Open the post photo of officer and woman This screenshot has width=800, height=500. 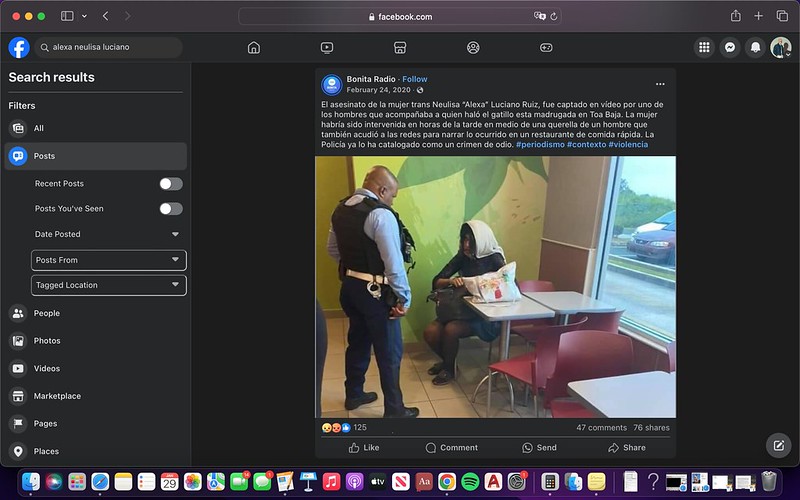tap(495, 287)
